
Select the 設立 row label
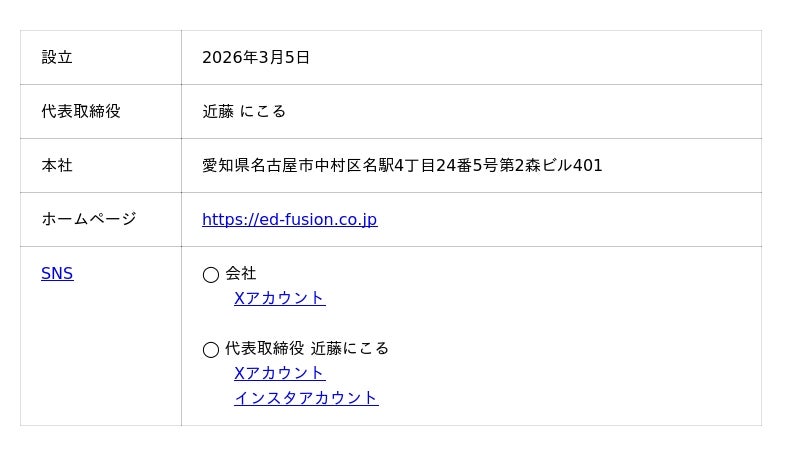coord(57,58)
